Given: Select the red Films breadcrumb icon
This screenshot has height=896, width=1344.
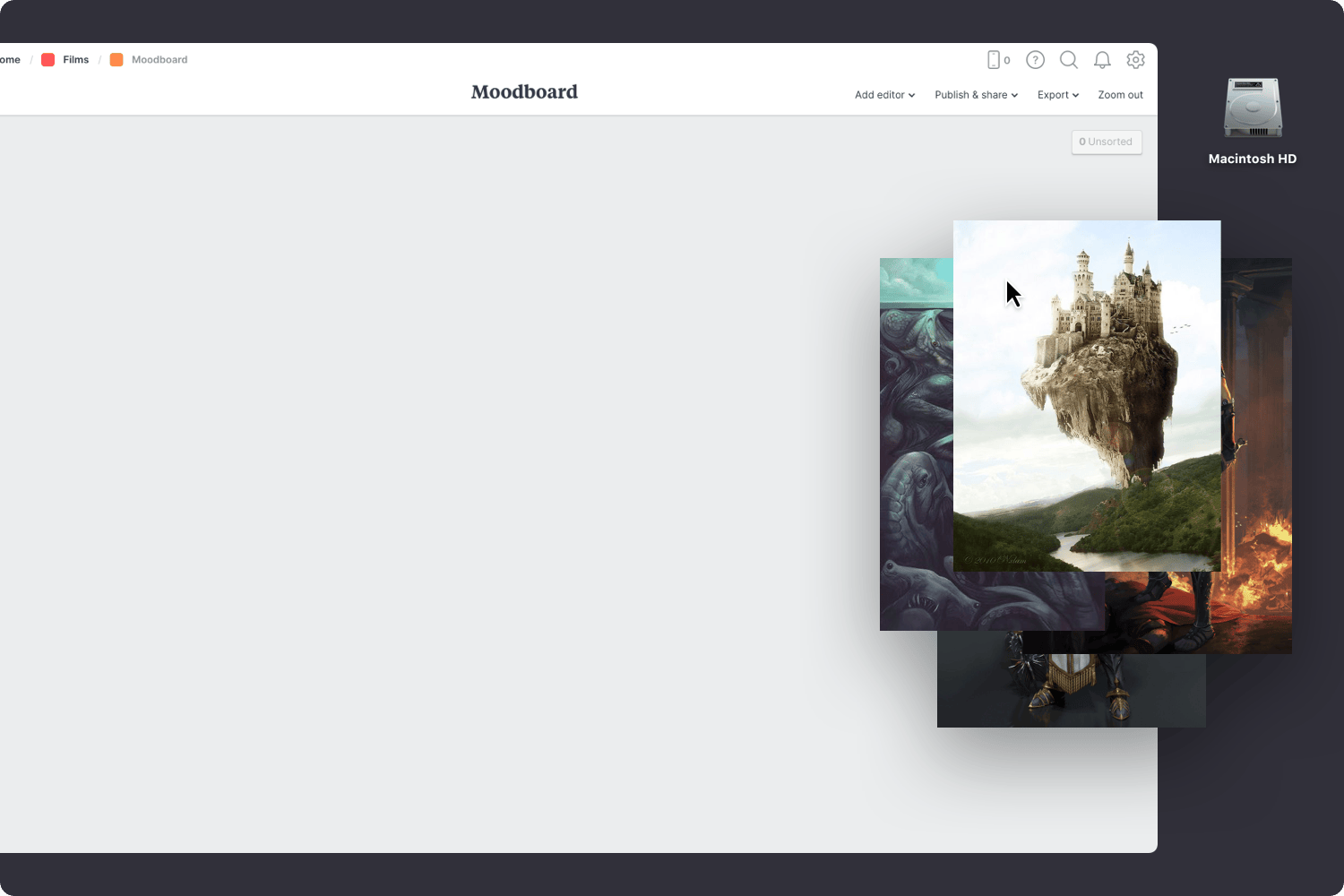Looking at the screenshot, I should pos(48,59).
